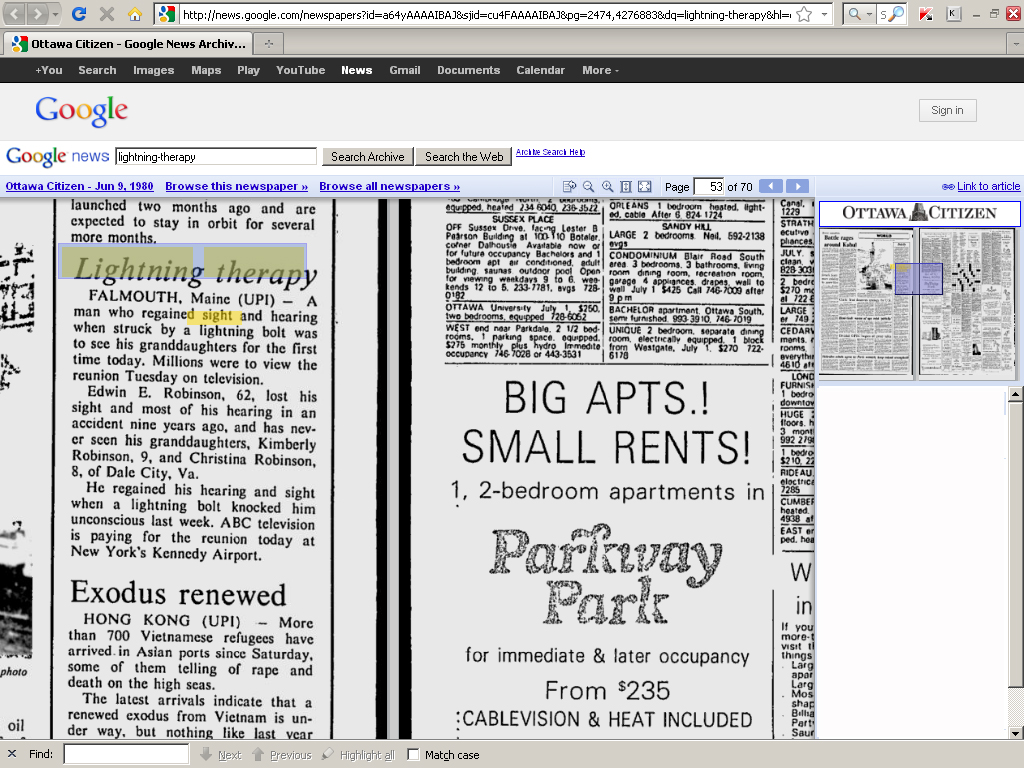Image resolution: width=1024 pixels, height=768 pixels.
Task: Go to next newspaper page
Action: point(797,186)
